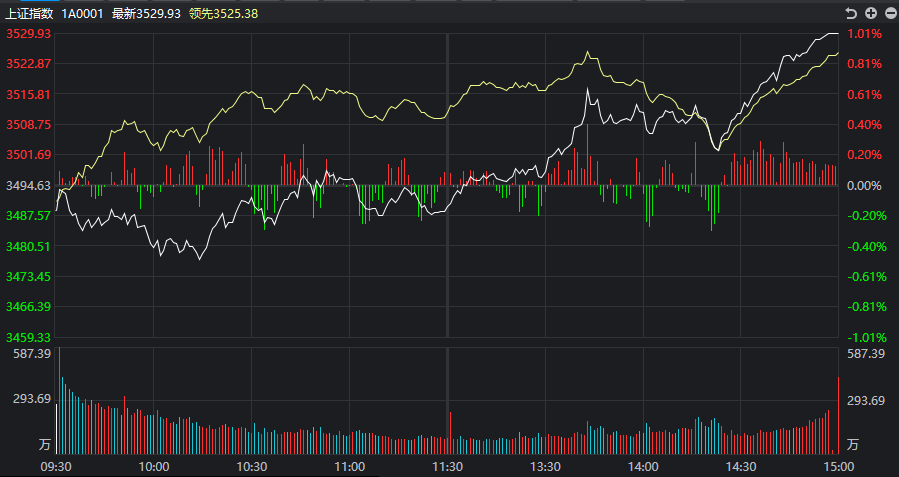Click the red 0.20% percent label
Image resolution: width=899 pixels, height=477 pixels.
tap(865, 155)
